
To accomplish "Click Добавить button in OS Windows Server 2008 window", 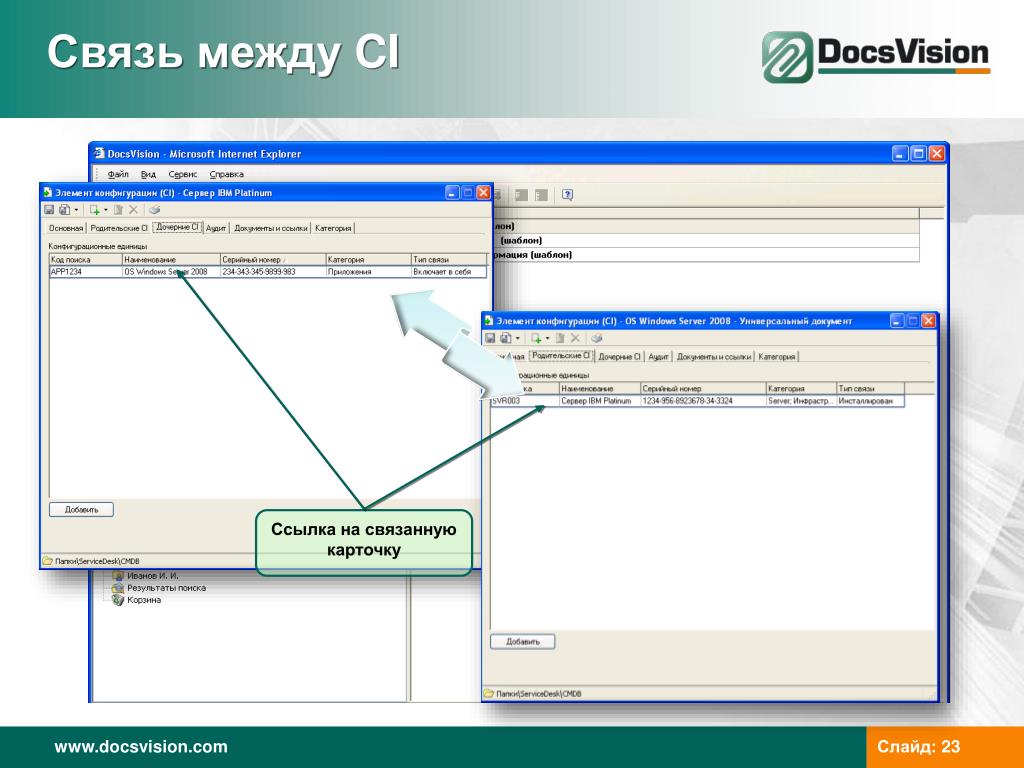I will (x=522, y=642).
